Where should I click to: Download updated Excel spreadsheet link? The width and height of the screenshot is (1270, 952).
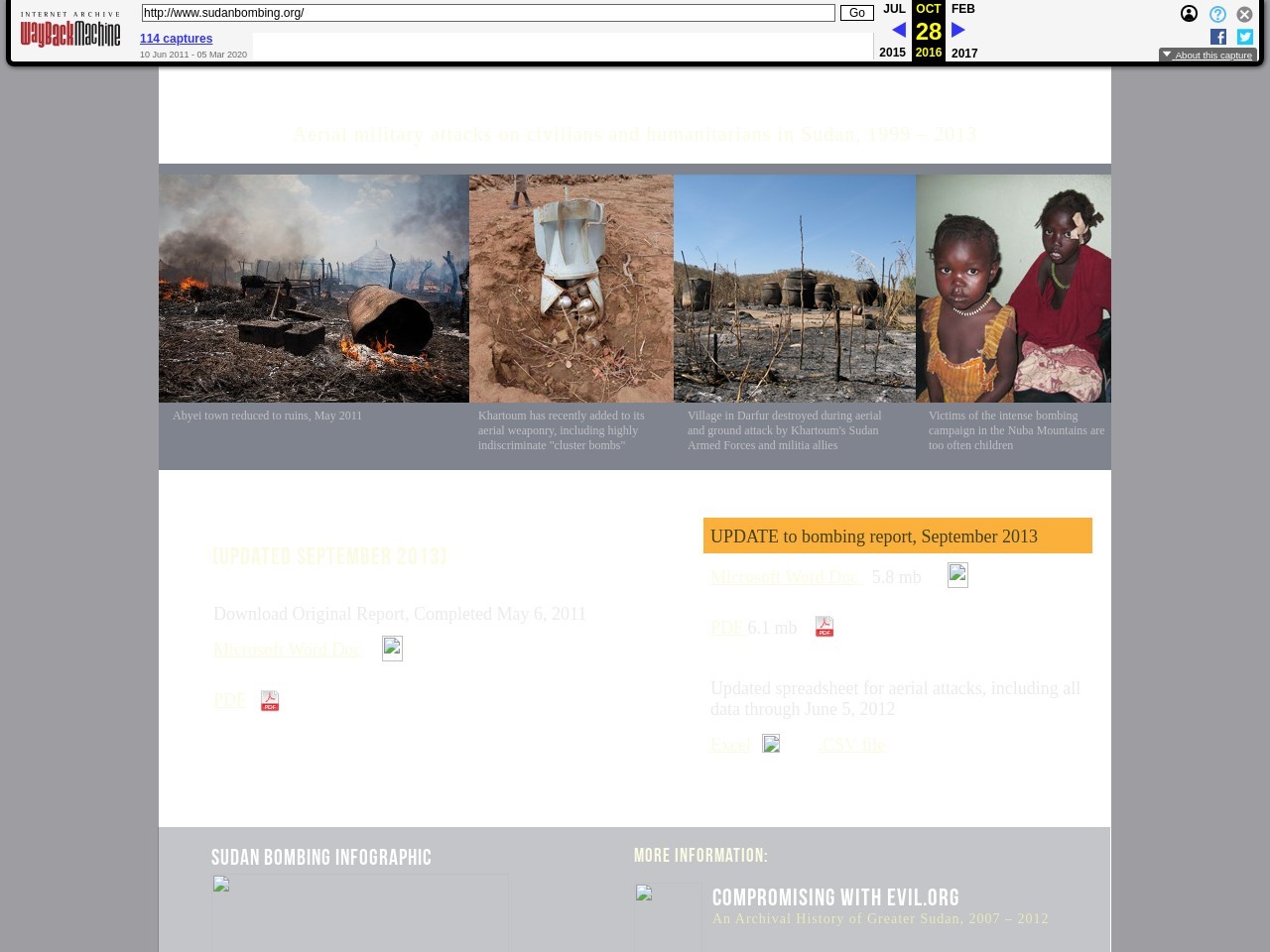coord(730,745)
